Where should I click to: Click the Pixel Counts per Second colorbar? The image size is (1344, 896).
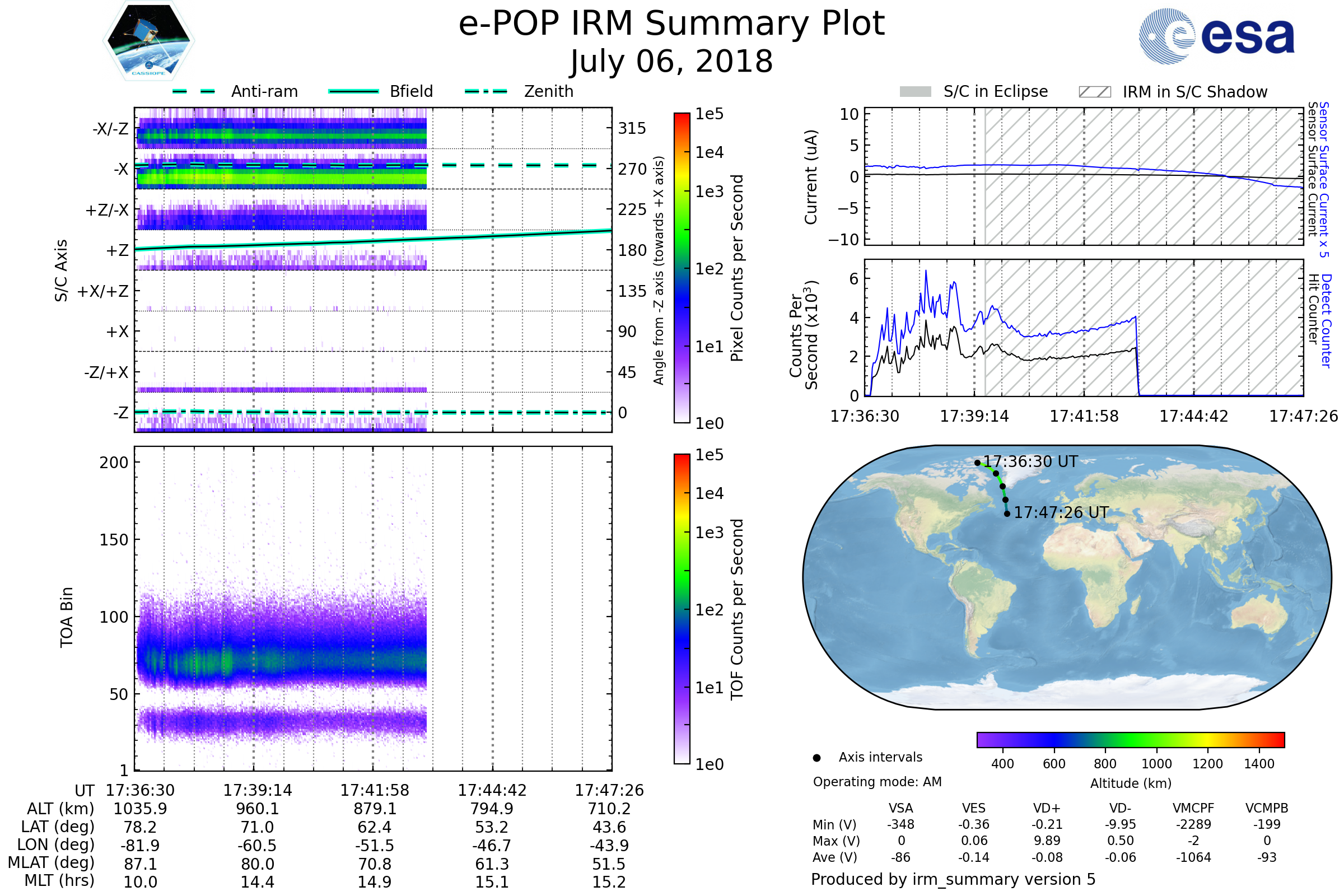682,268
